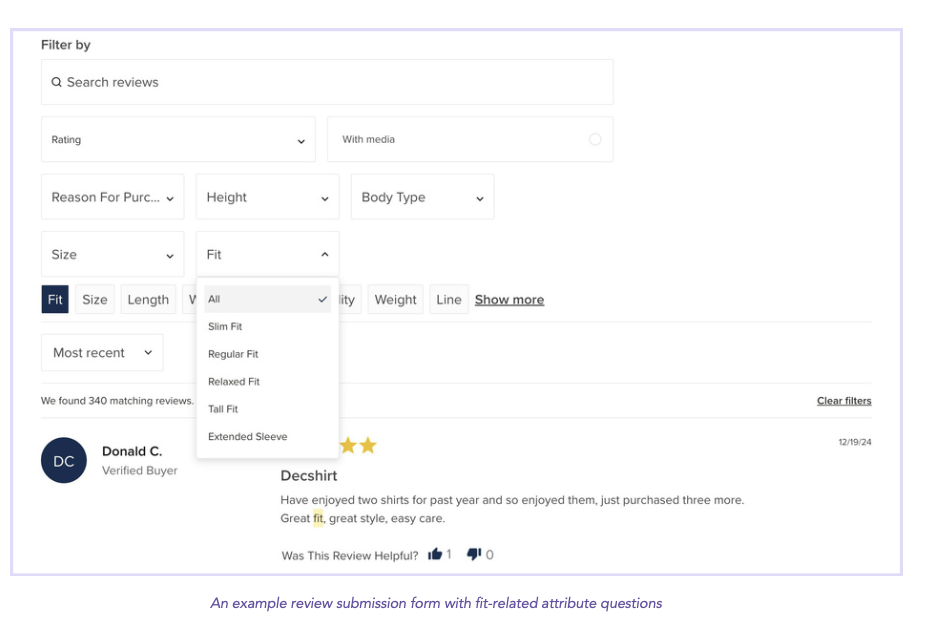Select Slim Fit from the list
928x640 pixels.
pyautogui.click(x=226, y=327)
